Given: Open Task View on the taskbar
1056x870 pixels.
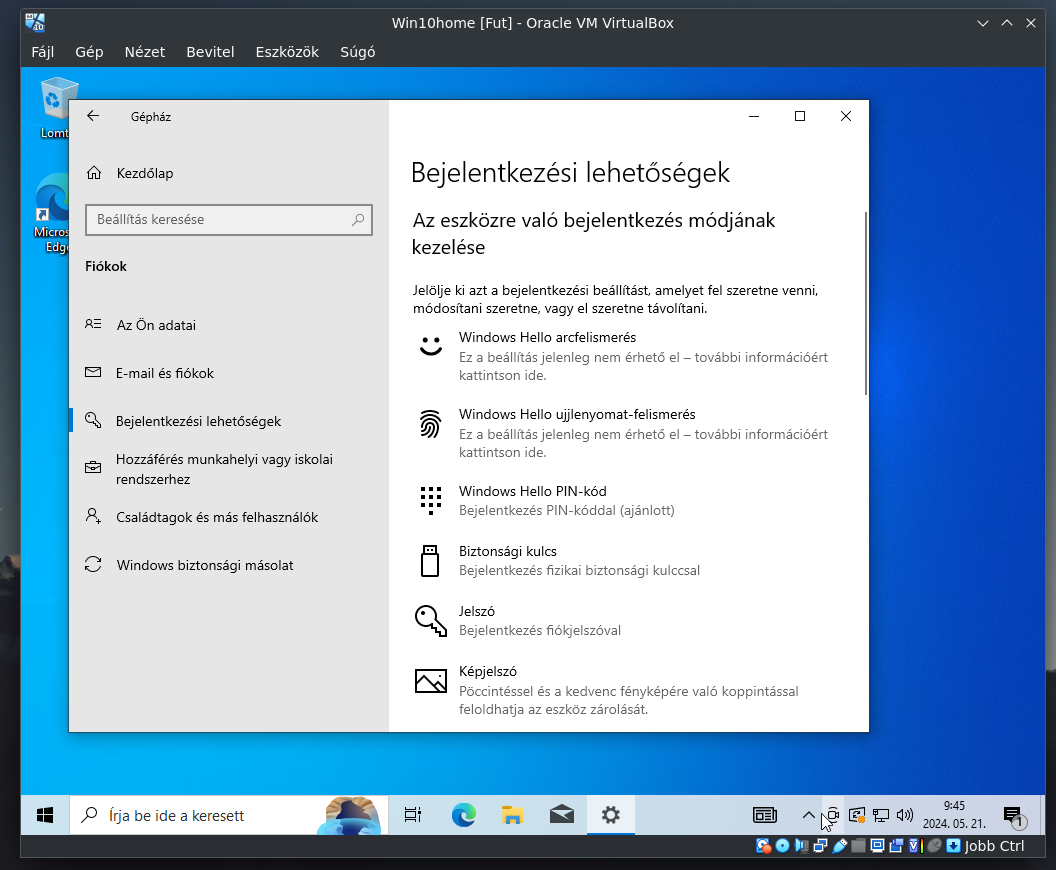Looking at the screenshot, I should click(x=413, y=815).
